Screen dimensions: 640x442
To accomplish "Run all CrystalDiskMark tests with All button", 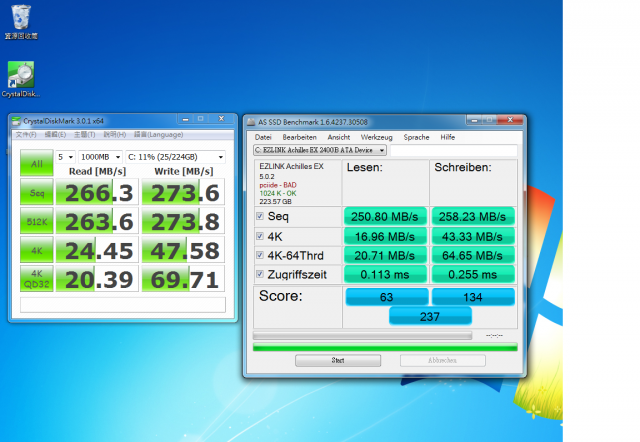I will click(37, 163).
